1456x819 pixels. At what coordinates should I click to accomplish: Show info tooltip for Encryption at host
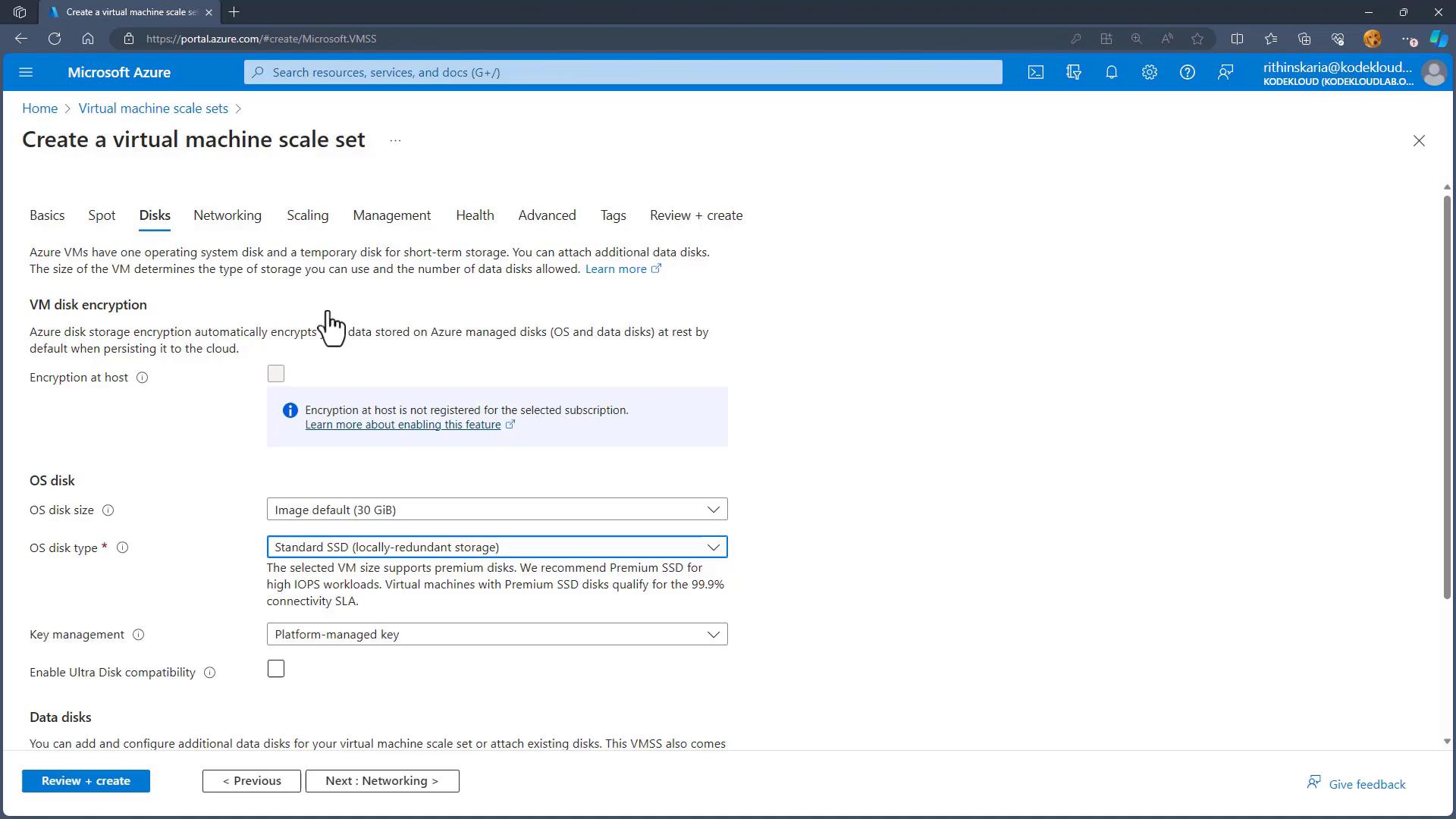(142, 378)
